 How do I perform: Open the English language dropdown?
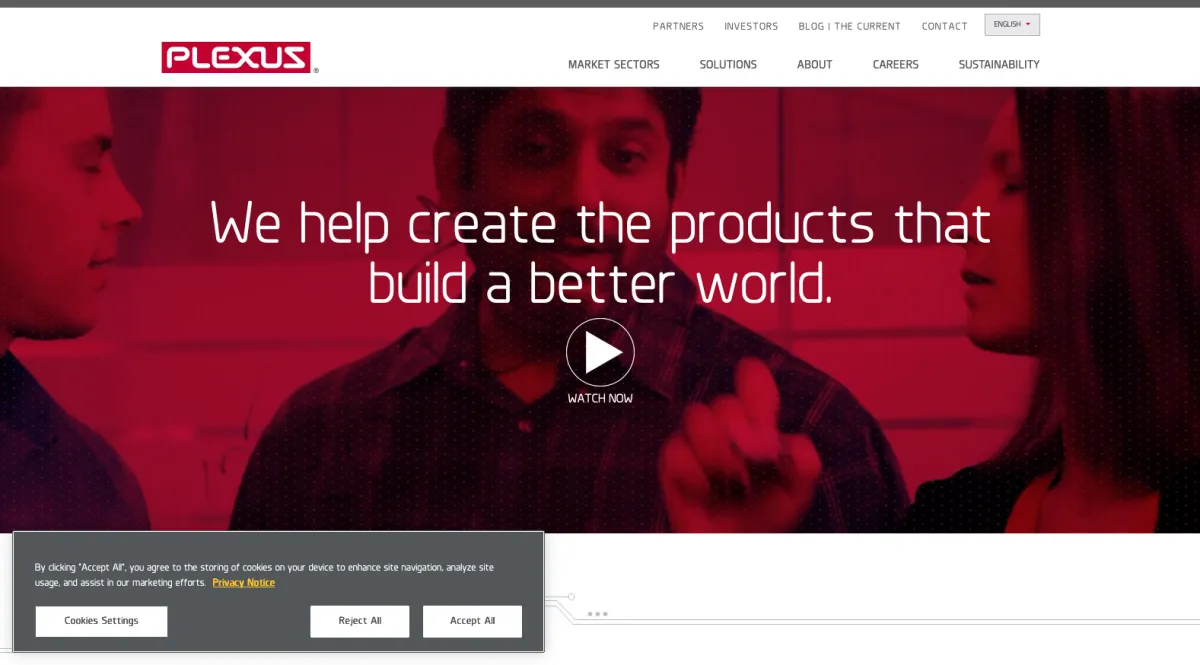coord(1012,25)
